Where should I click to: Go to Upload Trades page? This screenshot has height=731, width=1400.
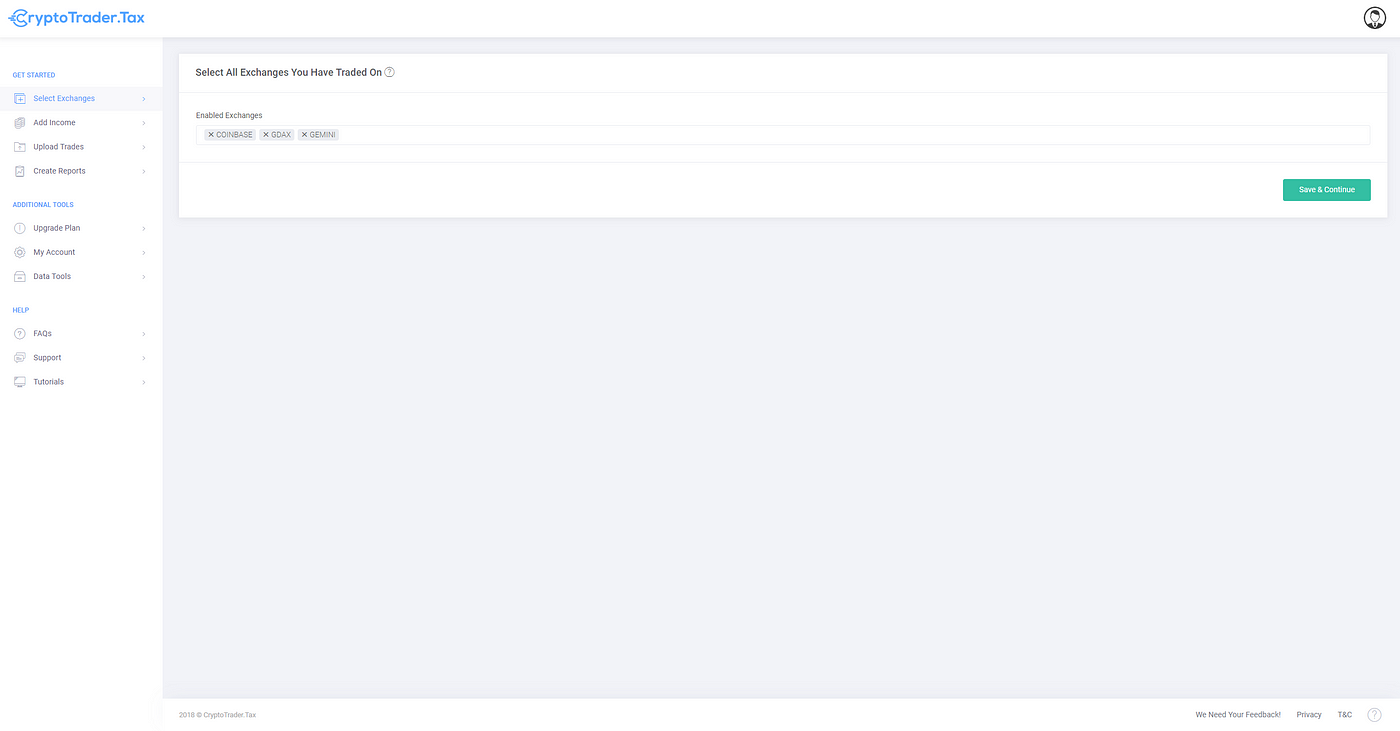(81, 147)
